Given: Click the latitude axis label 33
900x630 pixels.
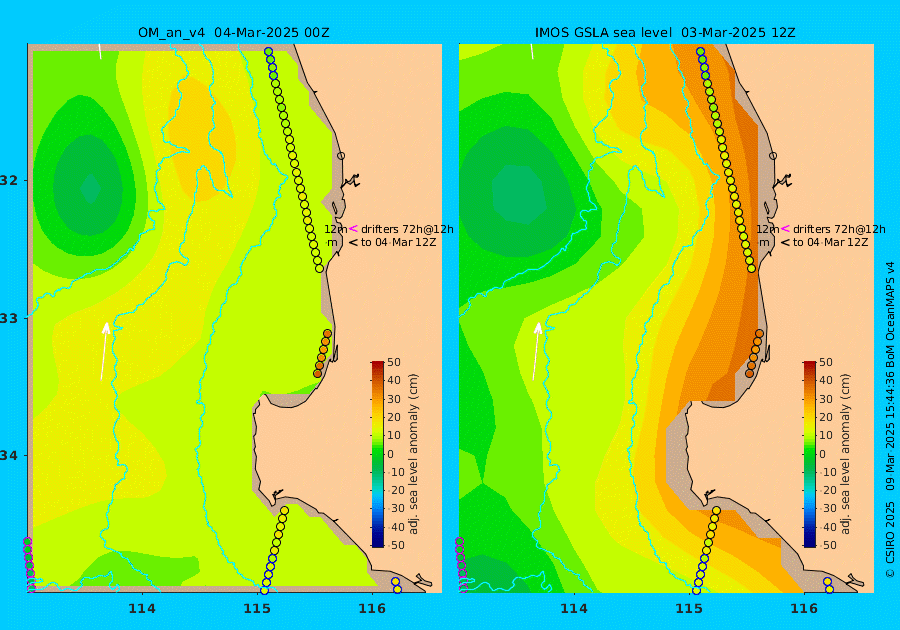Looking at the screenshot, I should pyautogui.click(x=9, y=318).
